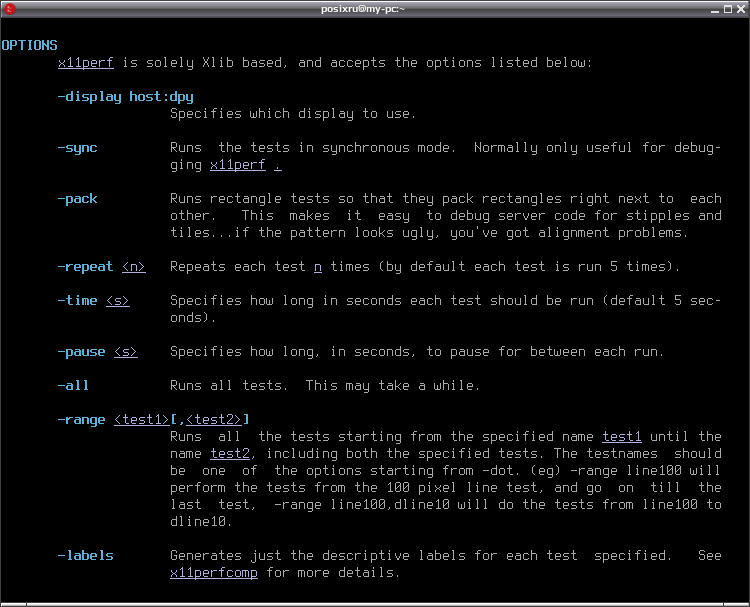Click the '-time' option name

pos(77,301)
